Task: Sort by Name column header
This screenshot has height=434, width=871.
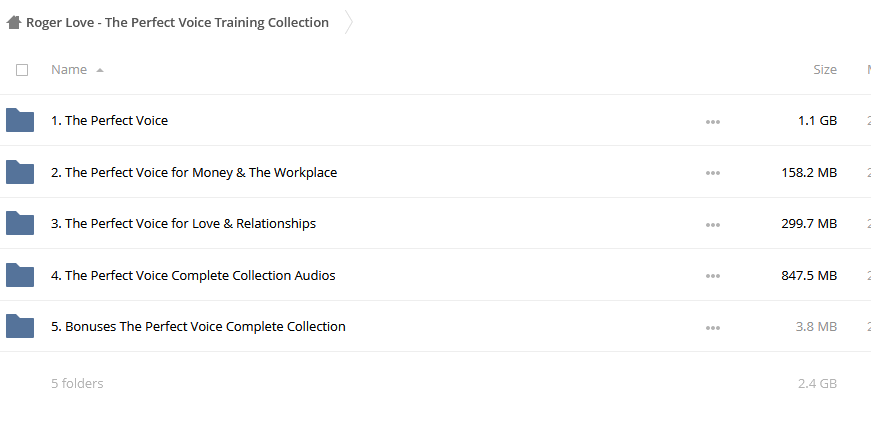Action: pos(69,69)
